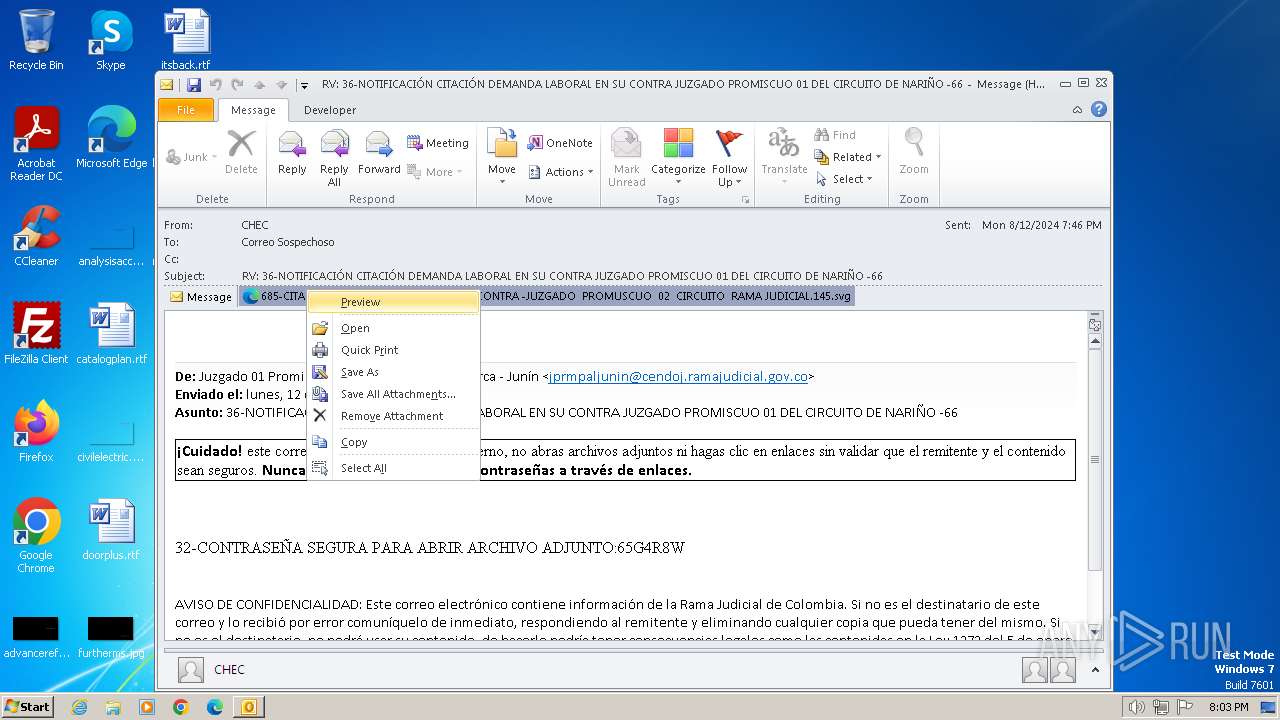Viewport: 1280px width, 720px height.
Task: Select Quick Print menu entry
Action: pyautogui.click(x=393, y=350)
